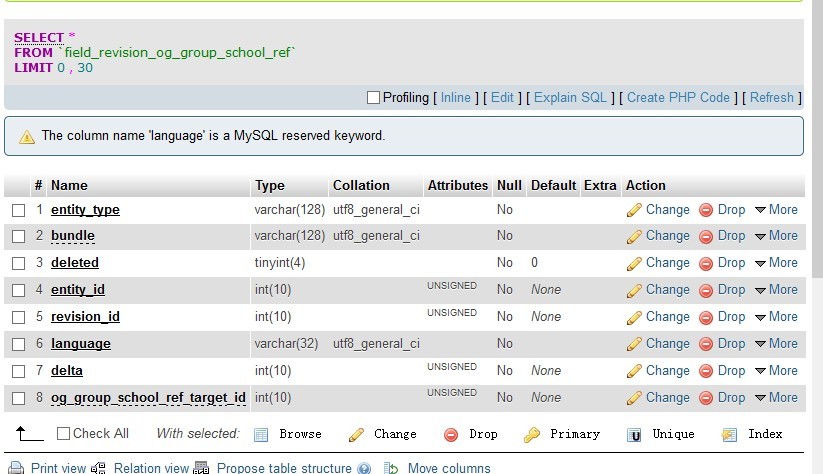Click the language column name

(81, 343)
